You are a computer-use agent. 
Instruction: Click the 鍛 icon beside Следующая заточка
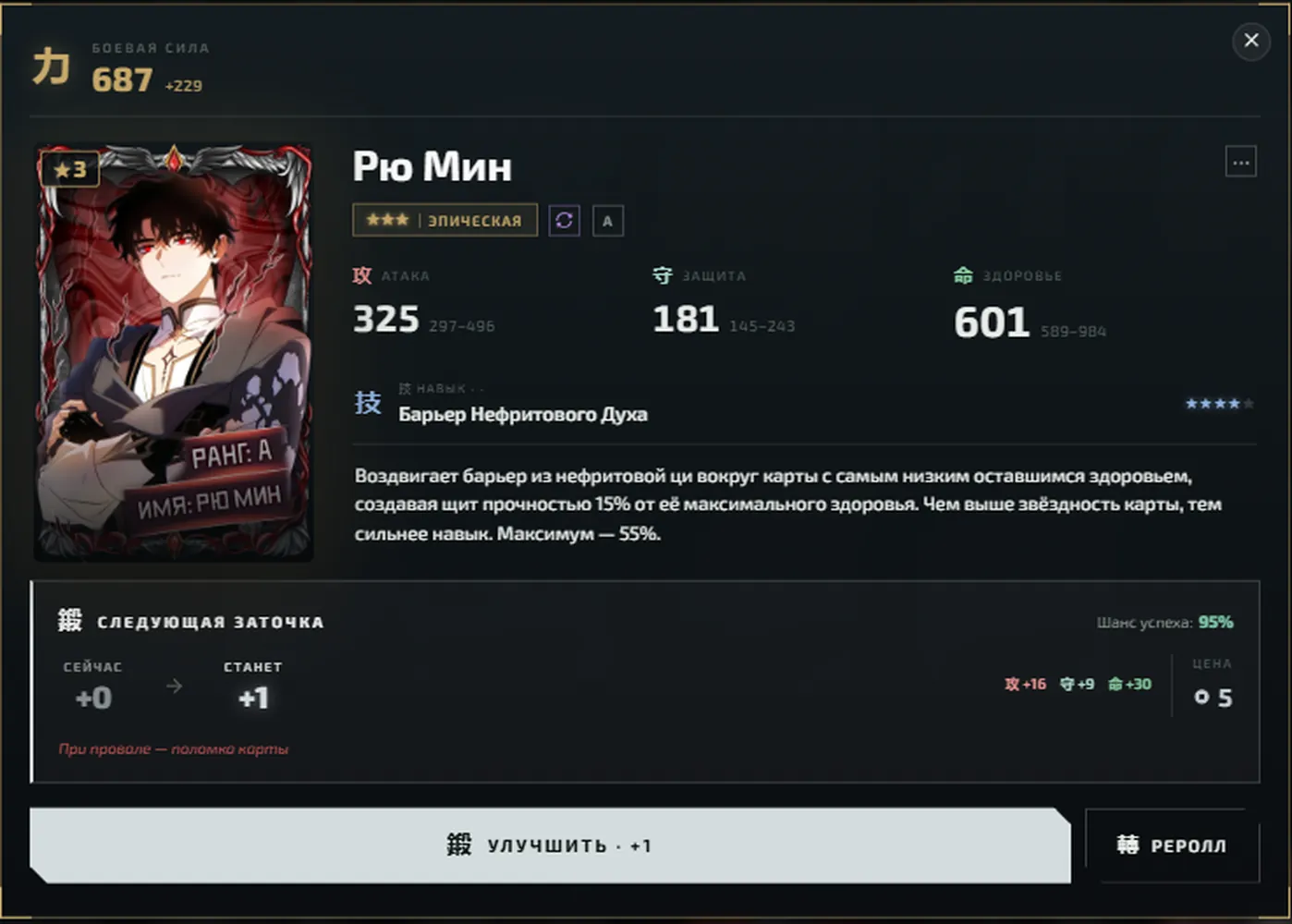(70, 621)
